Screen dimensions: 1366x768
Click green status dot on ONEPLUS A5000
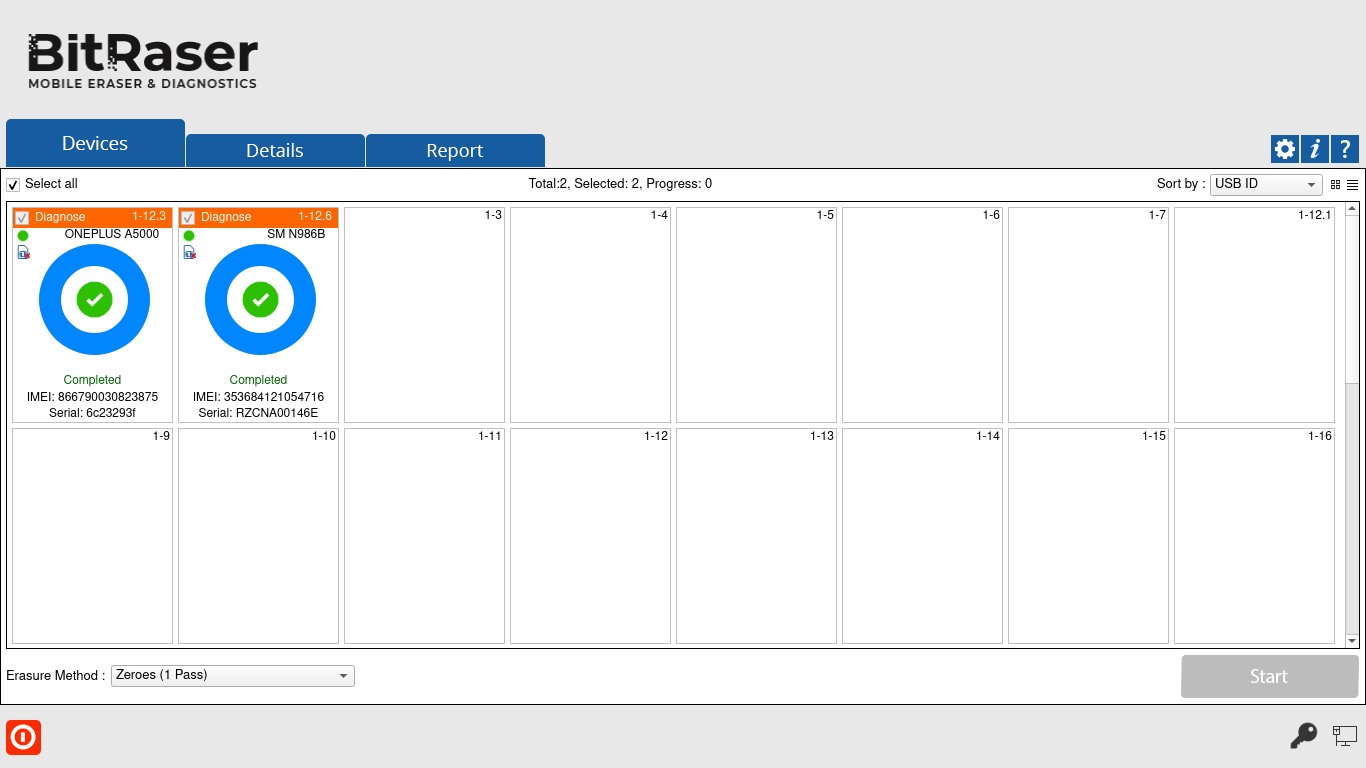coord(23,235)
